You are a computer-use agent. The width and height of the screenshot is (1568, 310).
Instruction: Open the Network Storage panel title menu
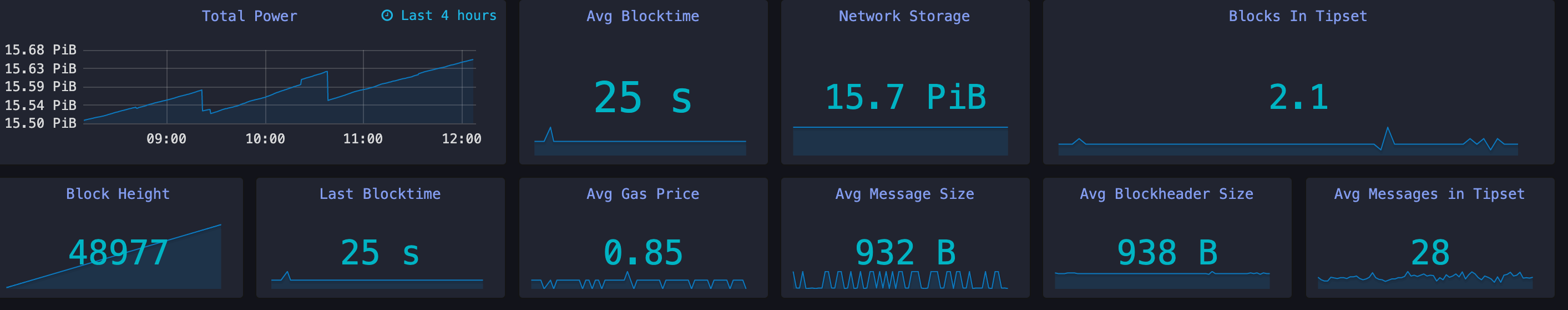pyautogui.click(x=904, y=17)
